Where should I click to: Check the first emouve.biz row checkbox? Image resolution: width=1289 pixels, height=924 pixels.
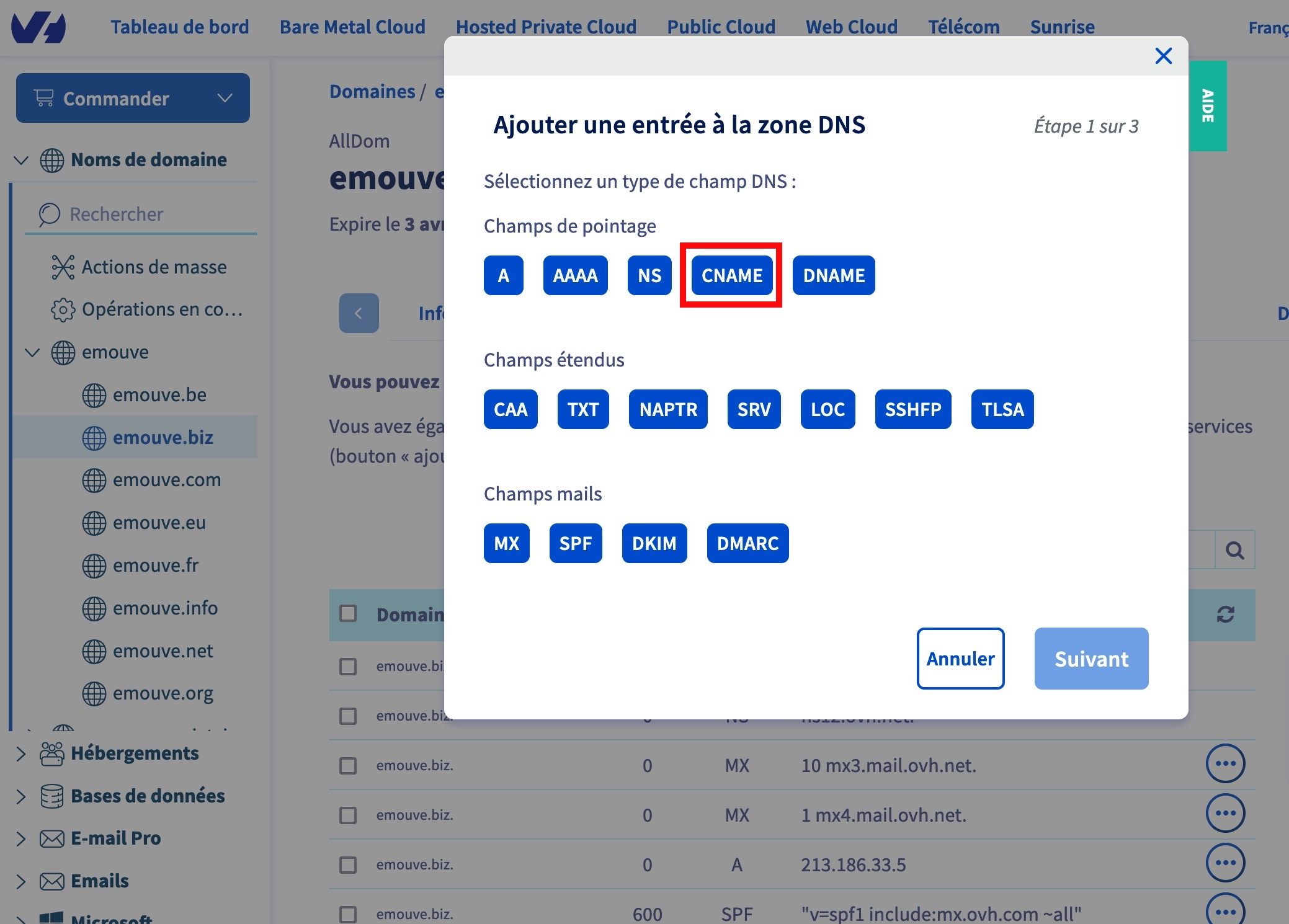[x=348, y=667]
